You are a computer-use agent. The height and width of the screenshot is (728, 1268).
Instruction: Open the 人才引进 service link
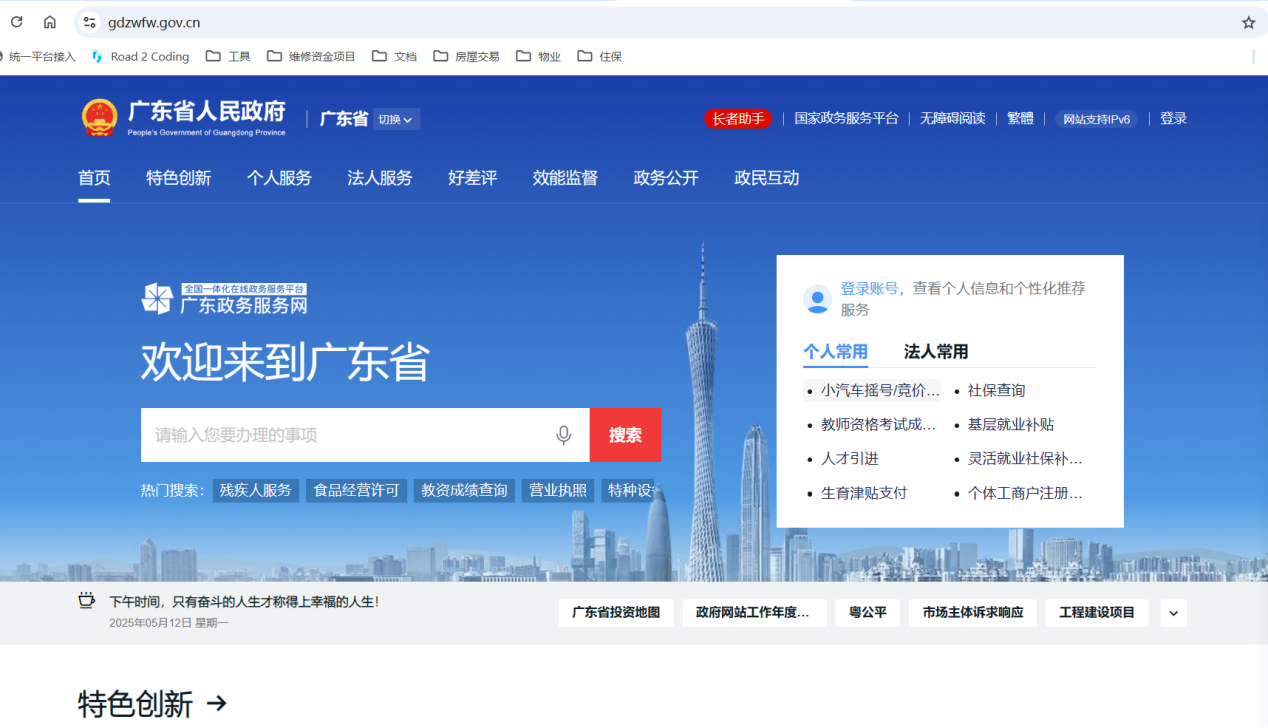(x=850, y=458)
